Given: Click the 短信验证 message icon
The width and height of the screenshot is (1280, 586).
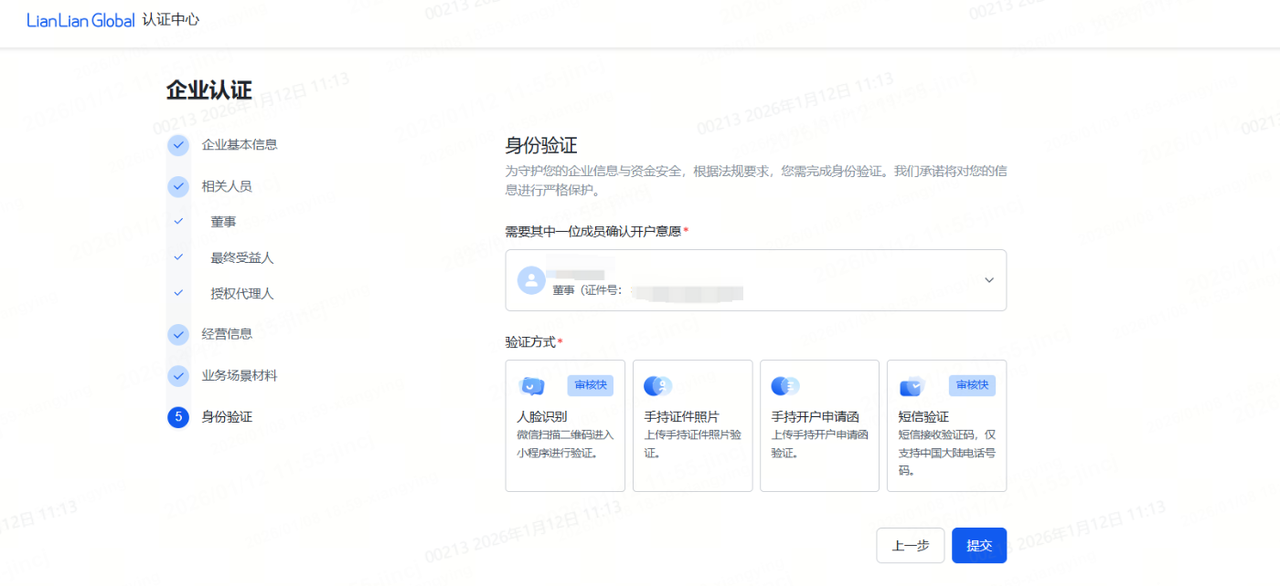Looking at the screenshot, I should coord(912,386).
